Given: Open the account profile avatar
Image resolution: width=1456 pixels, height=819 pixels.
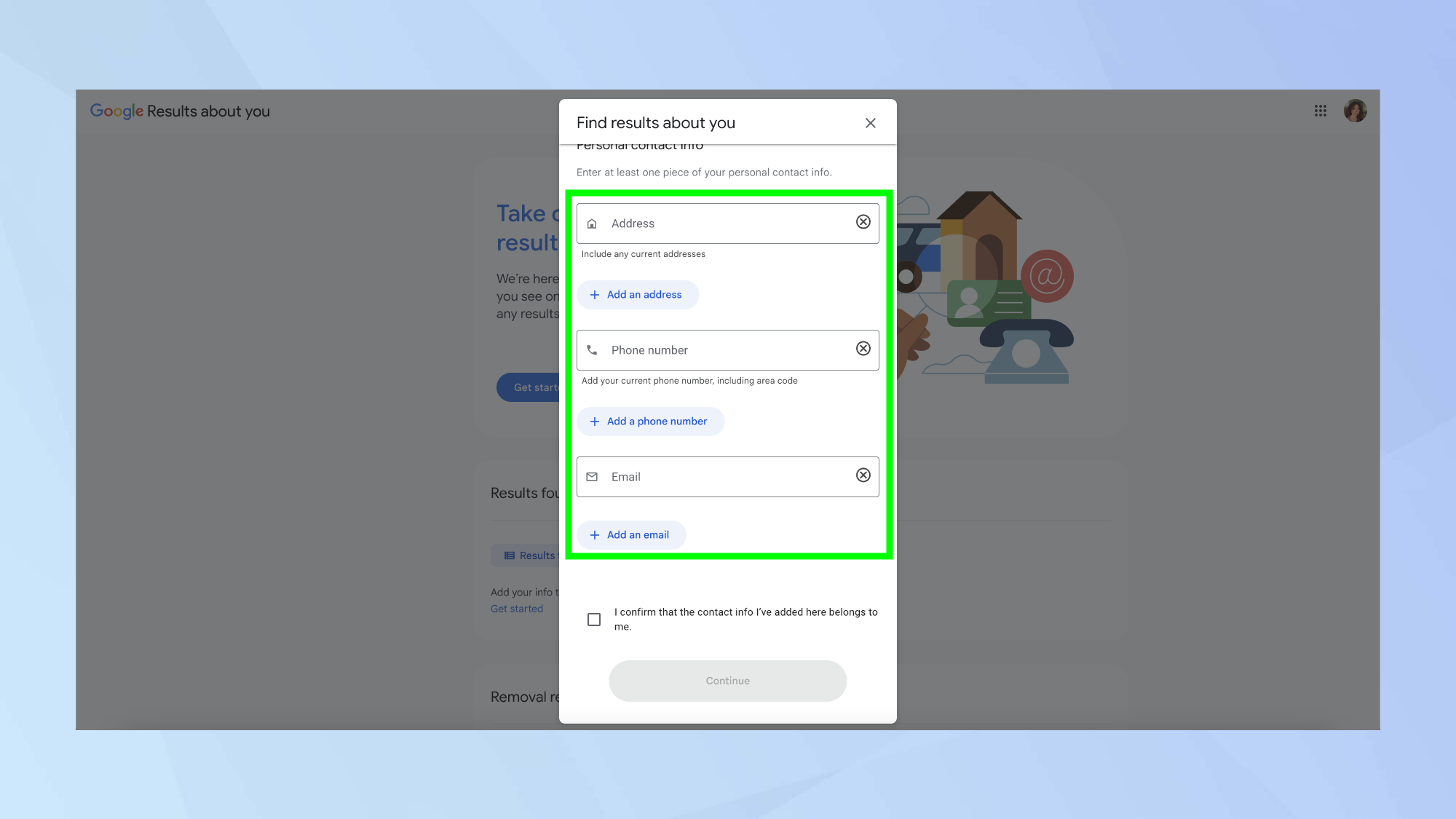Looking at the screenshot, I should pos(1355,111).
